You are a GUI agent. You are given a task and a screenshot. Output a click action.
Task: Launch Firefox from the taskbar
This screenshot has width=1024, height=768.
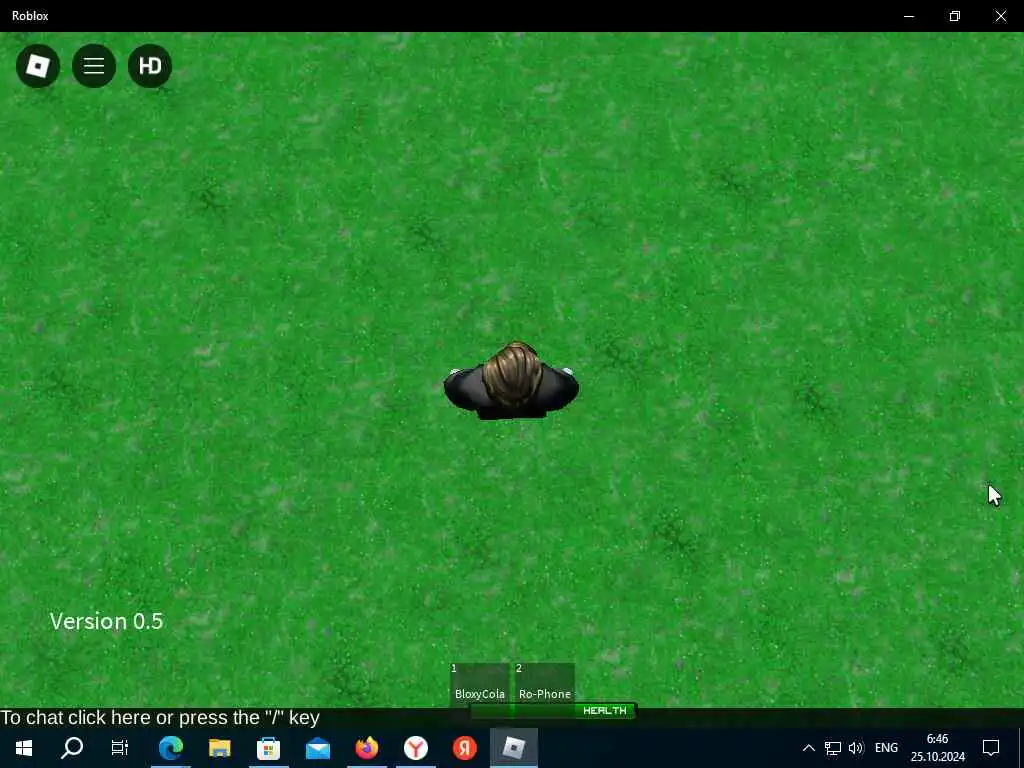[x=367, y=748]
